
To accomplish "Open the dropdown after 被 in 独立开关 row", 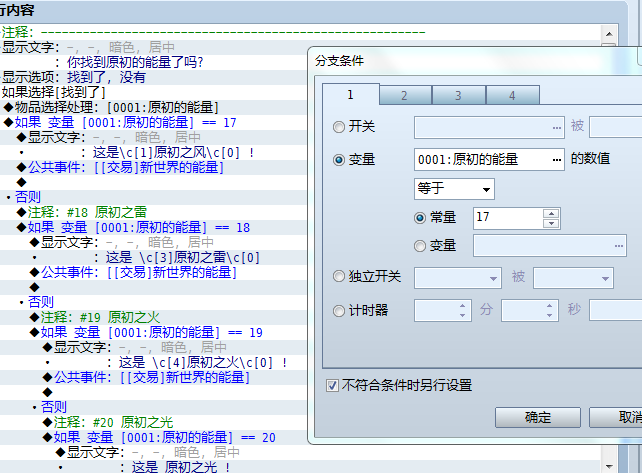I will [x=573, y=278].
